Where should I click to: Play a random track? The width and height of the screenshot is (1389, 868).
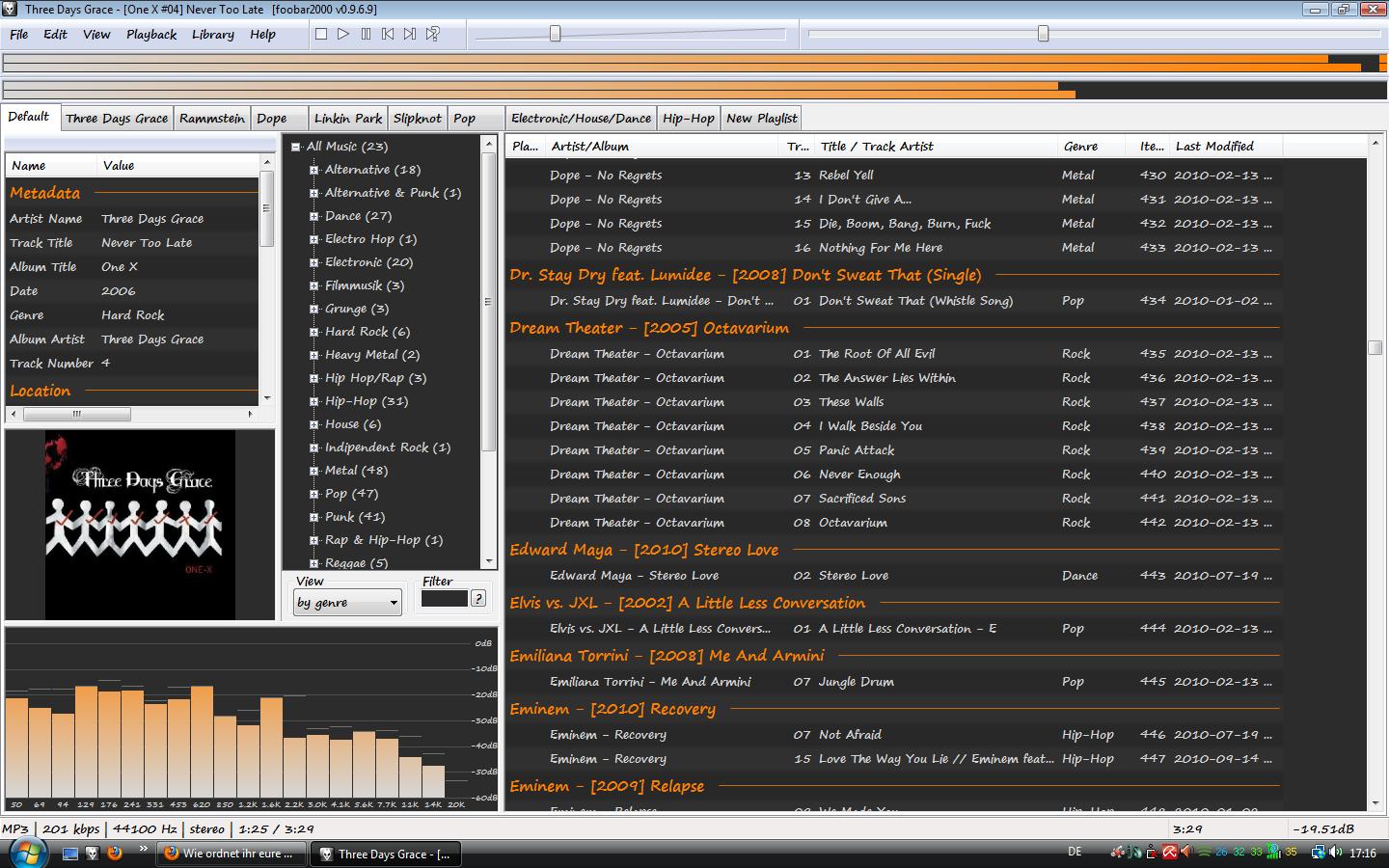click(433, 34)
